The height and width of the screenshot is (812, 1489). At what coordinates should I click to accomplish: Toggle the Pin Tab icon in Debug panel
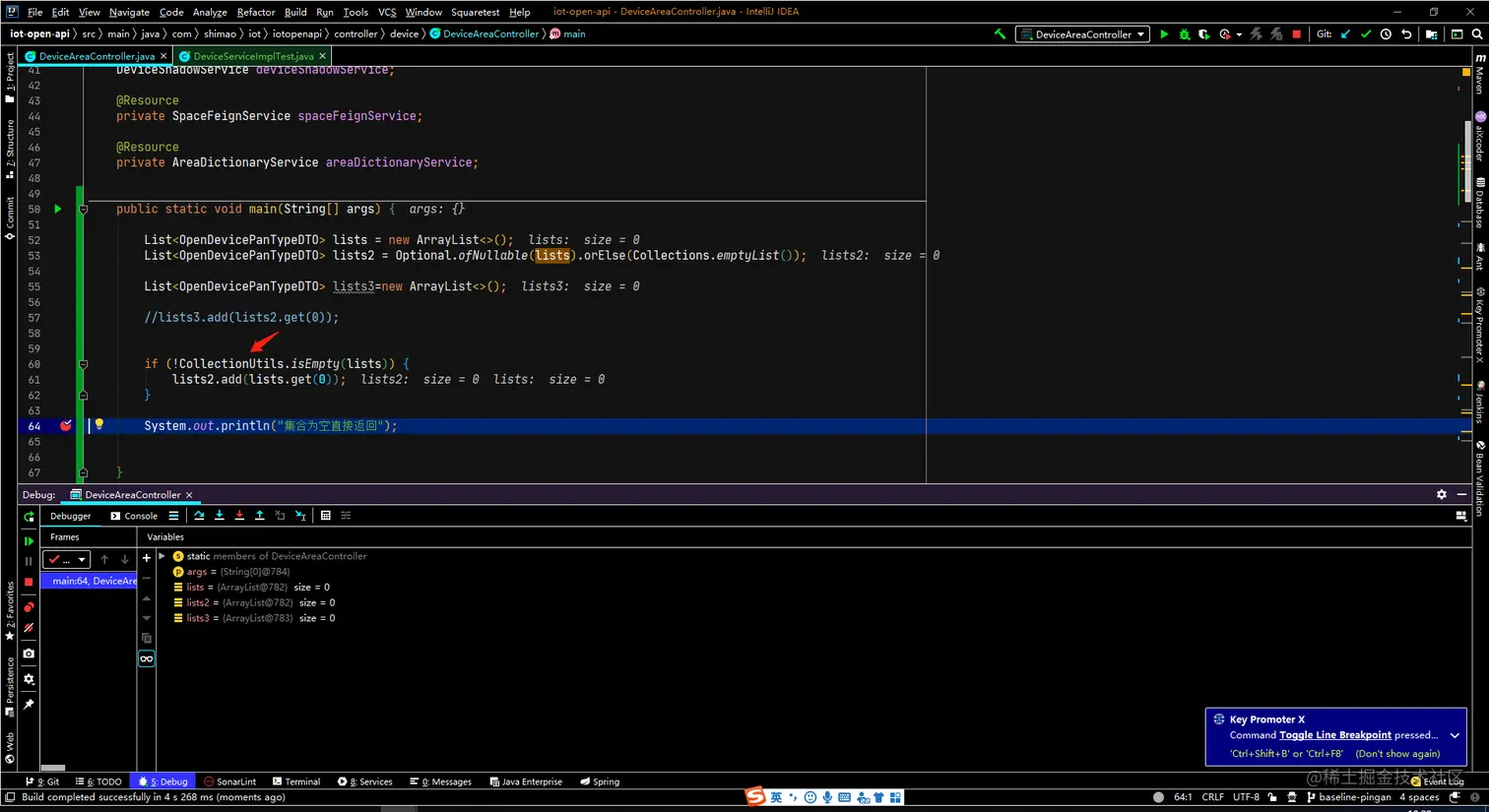click(29, 705)
